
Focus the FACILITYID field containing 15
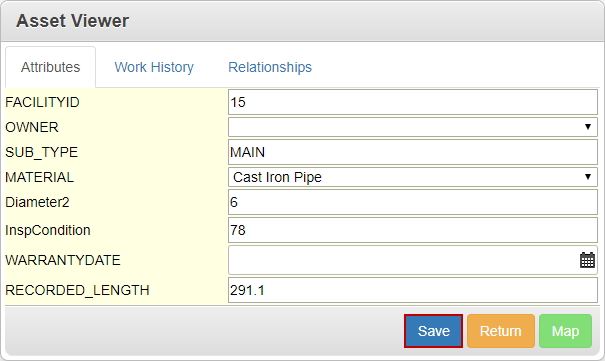tap(413, 102)
